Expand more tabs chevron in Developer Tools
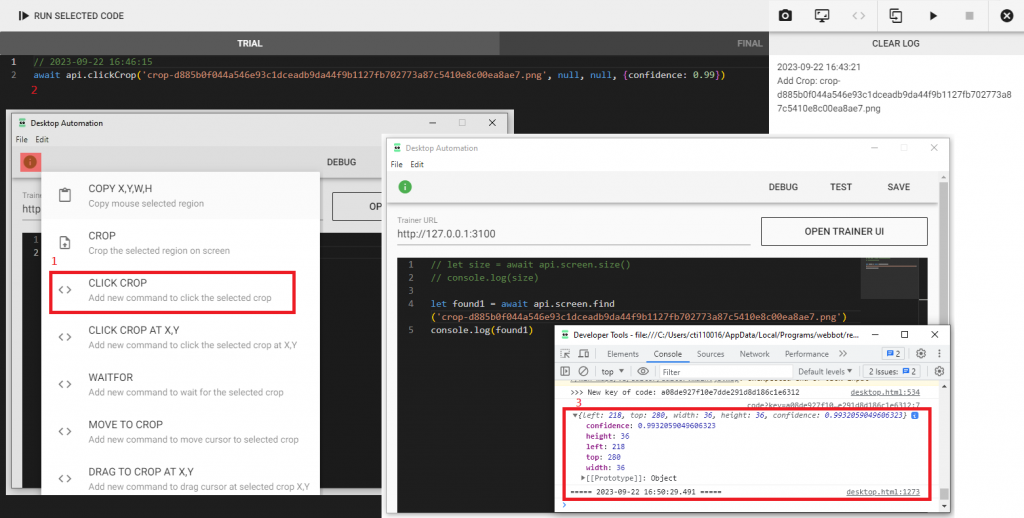The height and width of the screenshot is (518, 1024). 843,354
